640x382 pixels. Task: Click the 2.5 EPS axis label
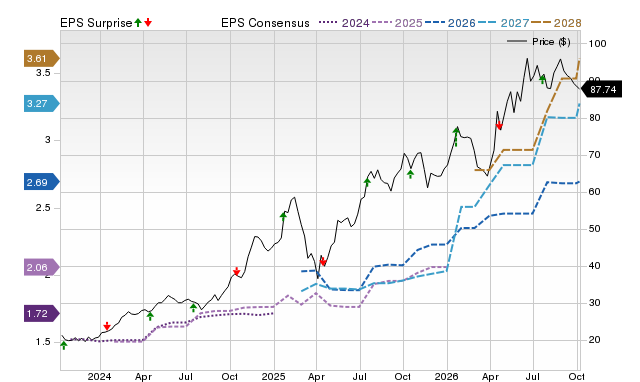pos(43,208)
